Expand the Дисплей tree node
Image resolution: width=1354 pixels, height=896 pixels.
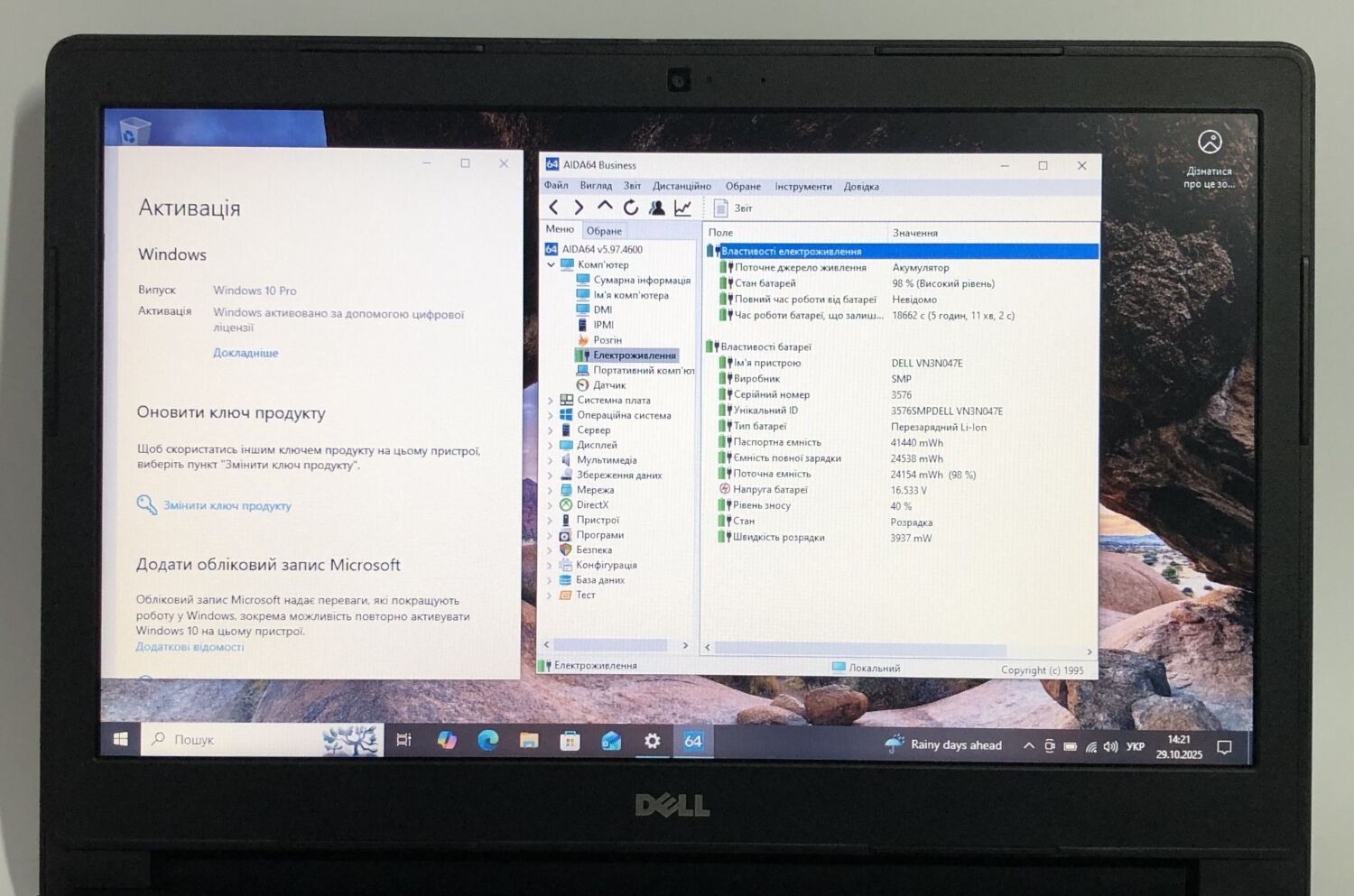(x=551, y=446)
